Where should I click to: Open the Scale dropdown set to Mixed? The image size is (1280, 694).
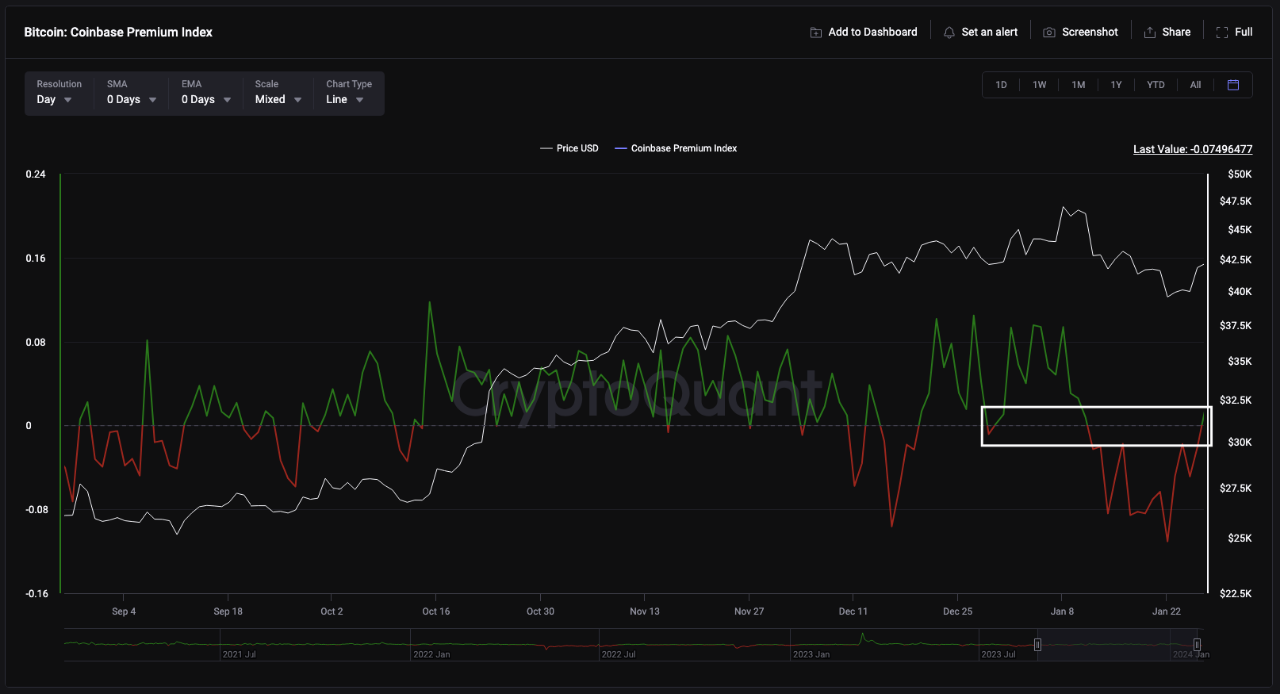[x=277, y=99]
